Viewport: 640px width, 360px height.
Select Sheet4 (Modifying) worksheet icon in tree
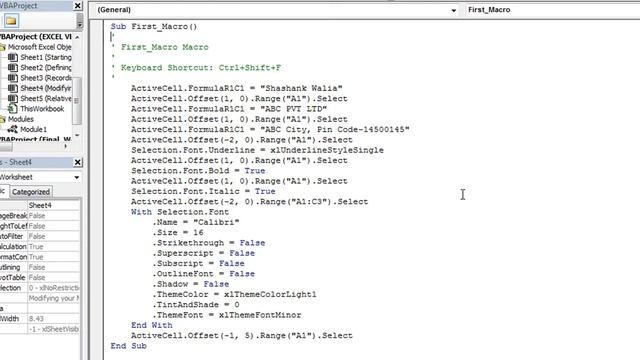pyautogui.click(x=13, y=88)
